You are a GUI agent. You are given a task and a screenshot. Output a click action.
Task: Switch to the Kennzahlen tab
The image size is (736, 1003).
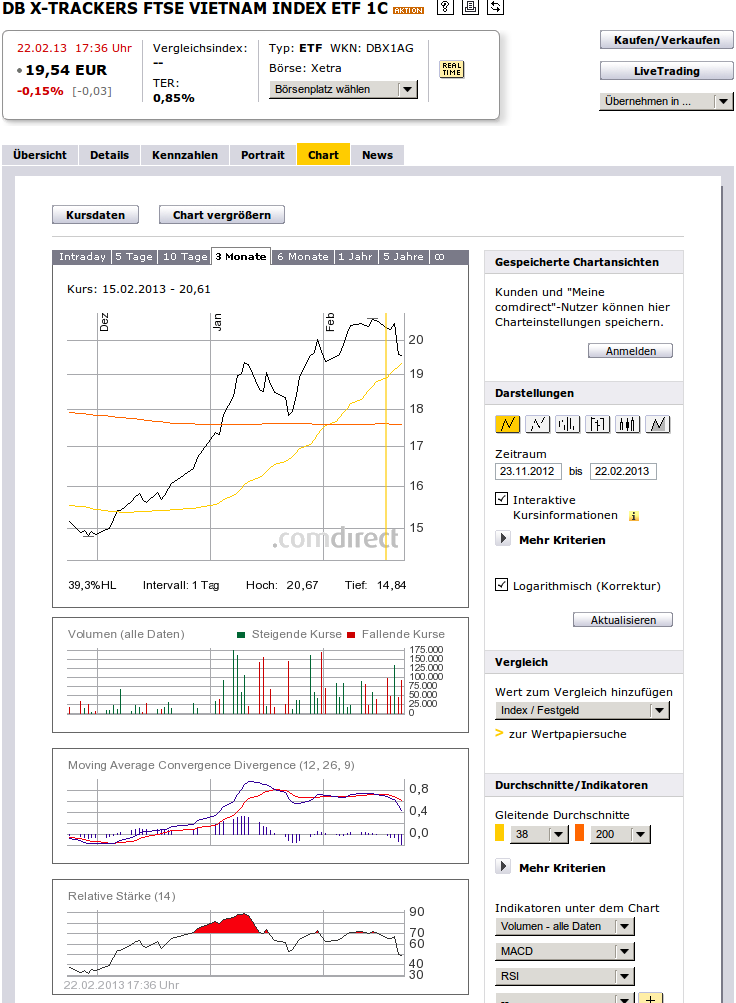[185, 155]
